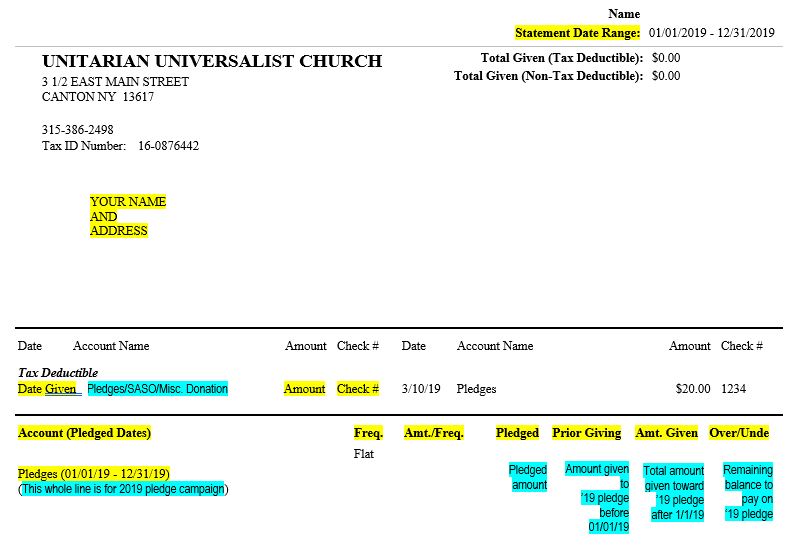This screenshot has height=547, width=788.
Task: Click the right 'Account Name' column header
Action: [495, 346]
